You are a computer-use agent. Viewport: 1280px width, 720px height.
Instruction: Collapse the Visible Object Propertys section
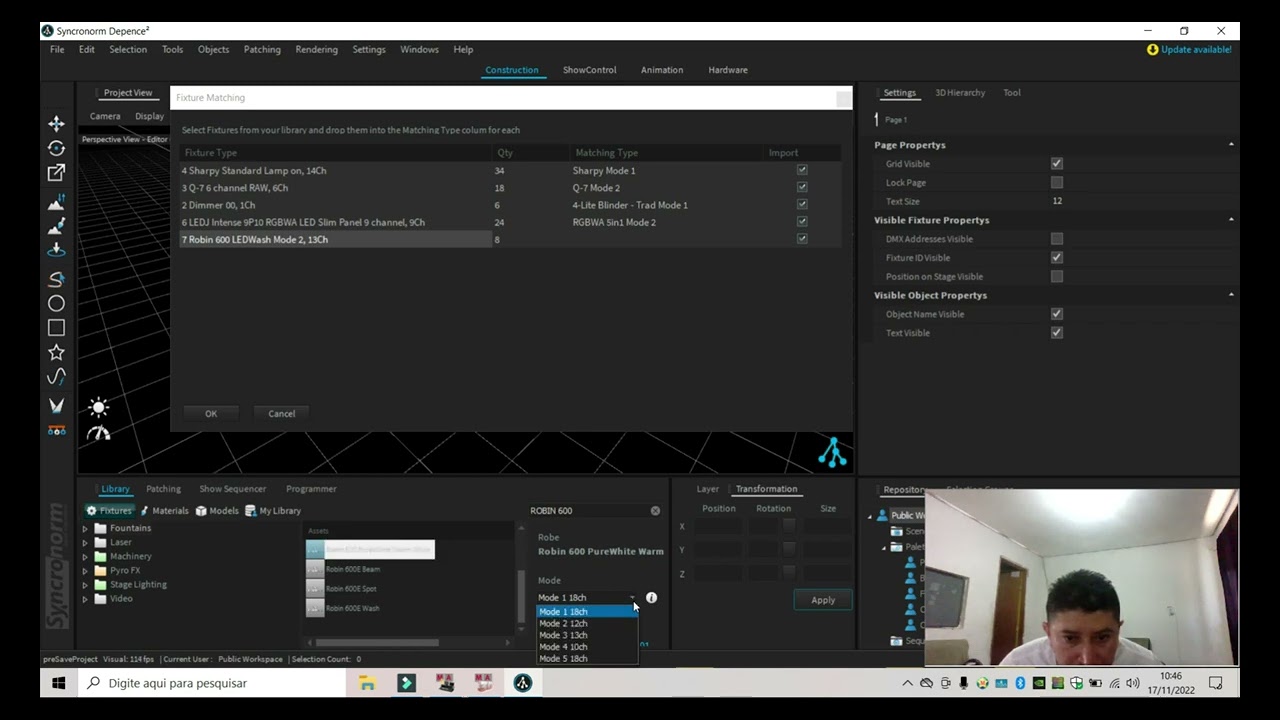tap(1231, 294)
